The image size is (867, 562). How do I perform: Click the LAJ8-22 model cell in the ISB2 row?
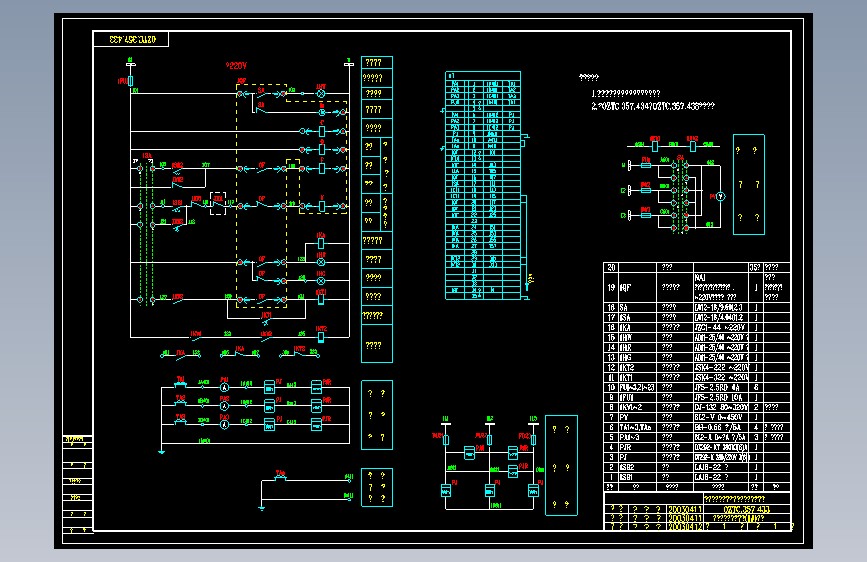click(x=722, y=467)
